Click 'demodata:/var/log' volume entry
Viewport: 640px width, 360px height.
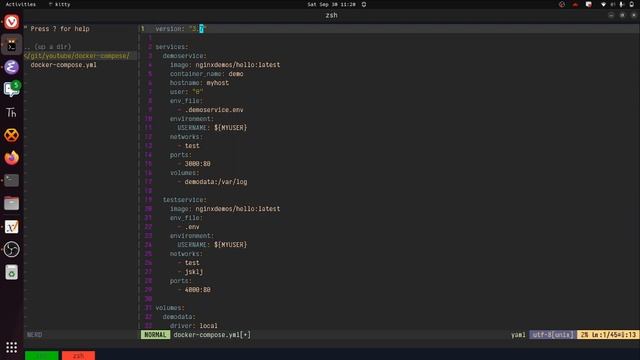tap(216, 182)
